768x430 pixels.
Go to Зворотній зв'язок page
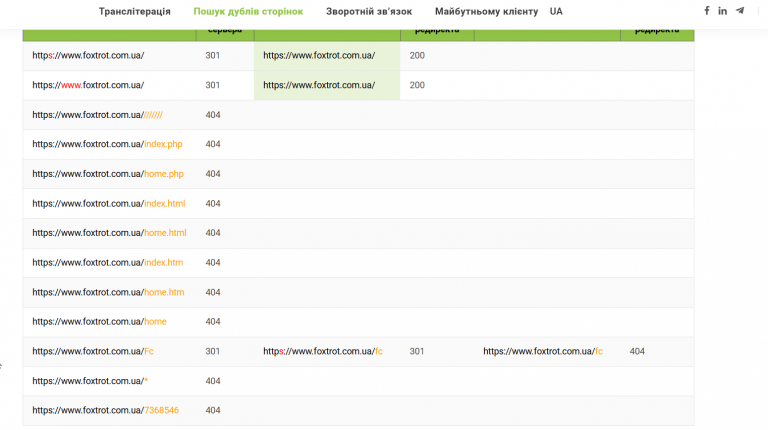(369, 11)
